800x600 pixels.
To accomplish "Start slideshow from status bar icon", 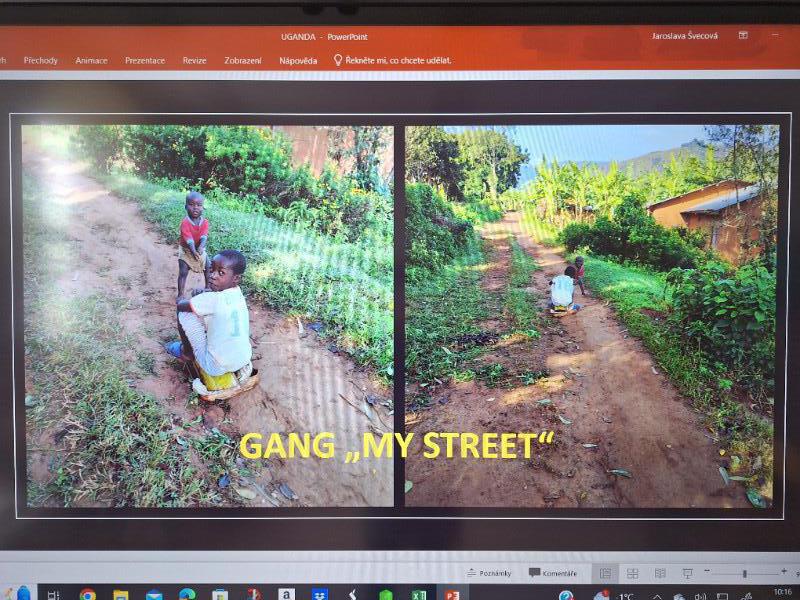I will pyautogui.click(x=687, y=573).
